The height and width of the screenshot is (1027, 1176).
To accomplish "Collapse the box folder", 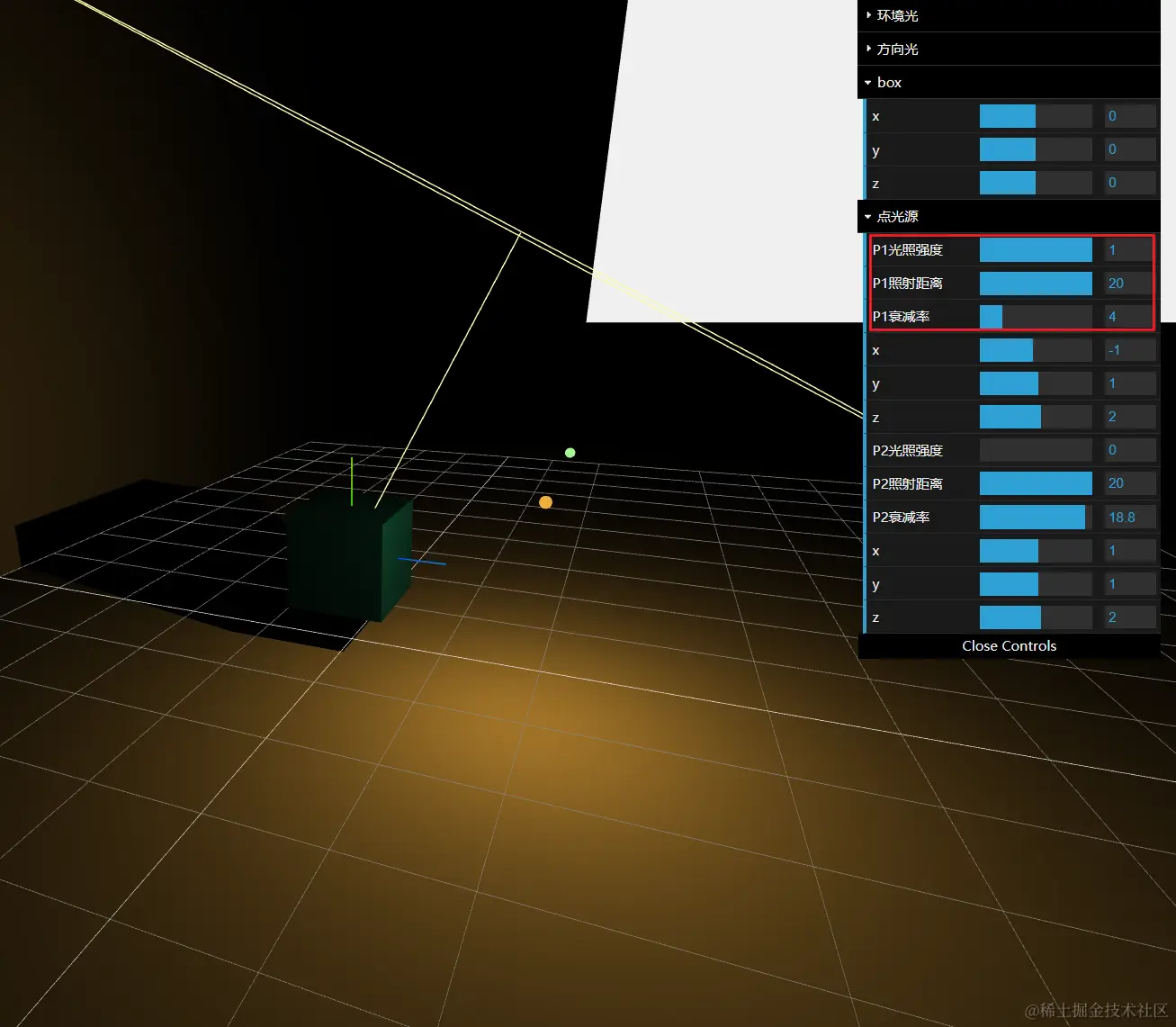I will click(1009, 82).
